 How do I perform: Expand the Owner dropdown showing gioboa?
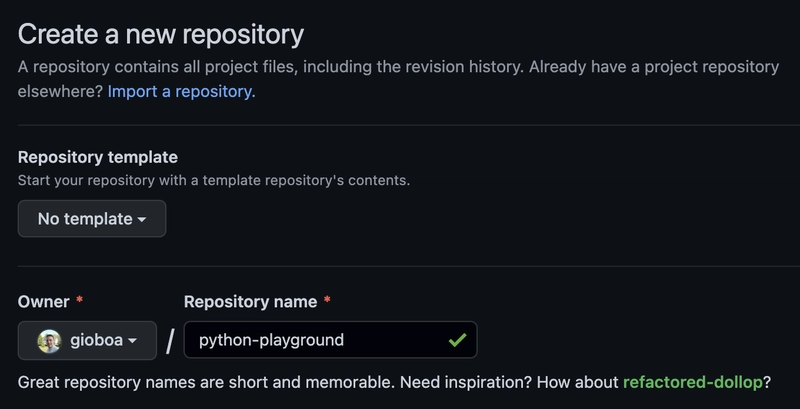tap(87, 340)
